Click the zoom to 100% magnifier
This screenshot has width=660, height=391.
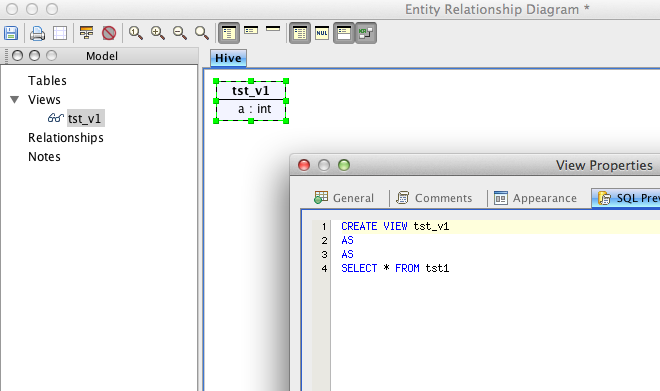point(136,33)
